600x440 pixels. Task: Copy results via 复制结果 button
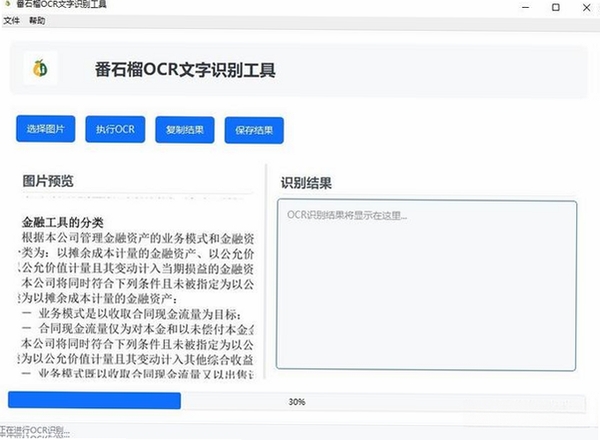coord(185,130)
